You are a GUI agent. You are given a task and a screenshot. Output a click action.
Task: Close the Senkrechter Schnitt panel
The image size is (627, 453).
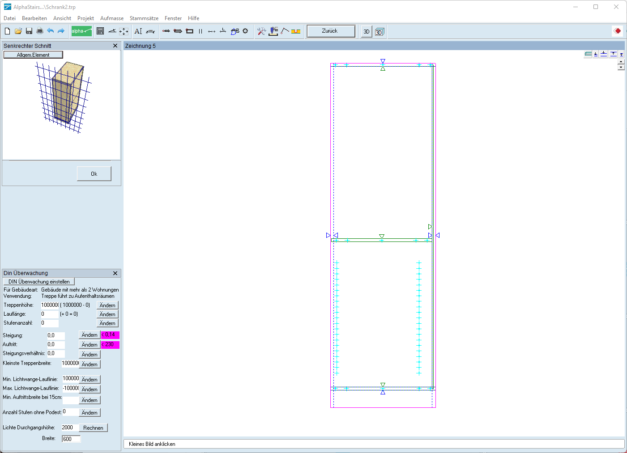(115, 46)
